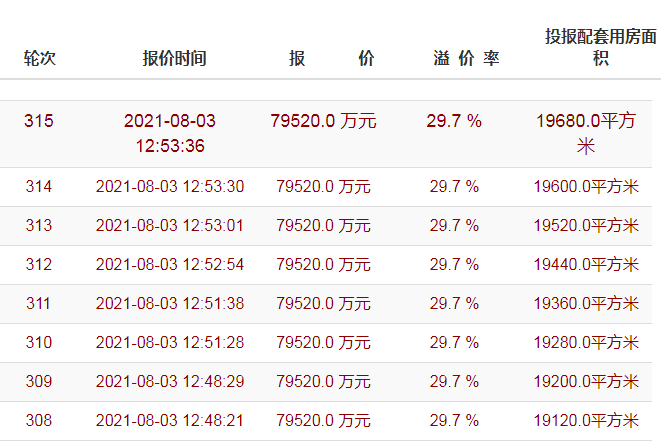The image size is (661, 441).
Task: Click area value 19600.0平方米
Action: click(586, 186)
